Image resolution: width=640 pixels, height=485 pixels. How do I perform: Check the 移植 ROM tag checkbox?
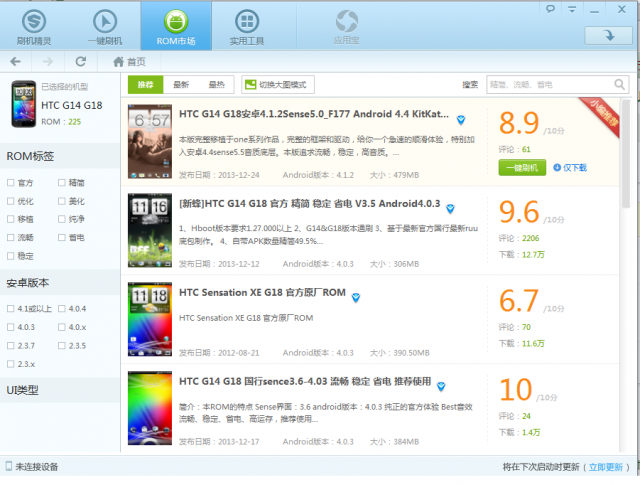point(11,219)
